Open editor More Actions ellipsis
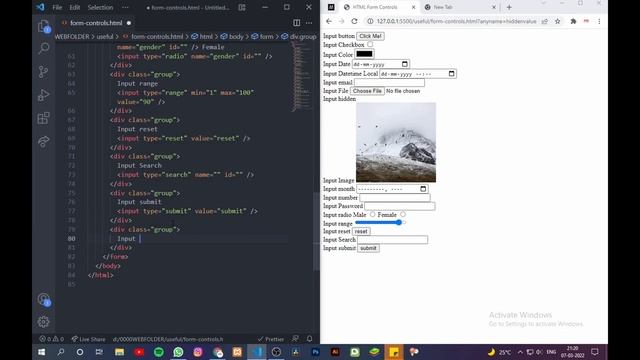640x360 pixels. (x=309, y=23)
